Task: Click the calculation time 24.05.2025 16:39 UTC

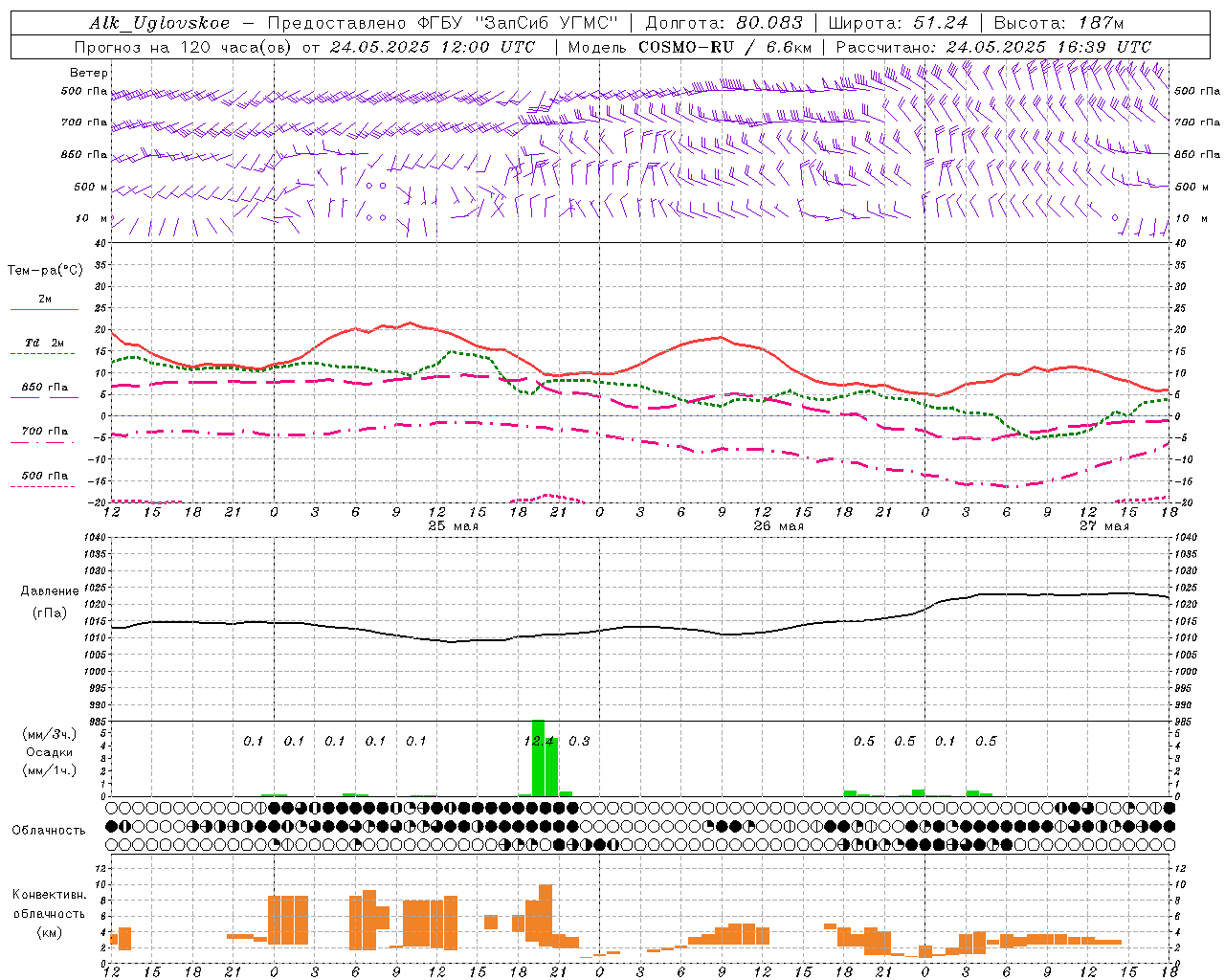Action: click(1049, 47)
